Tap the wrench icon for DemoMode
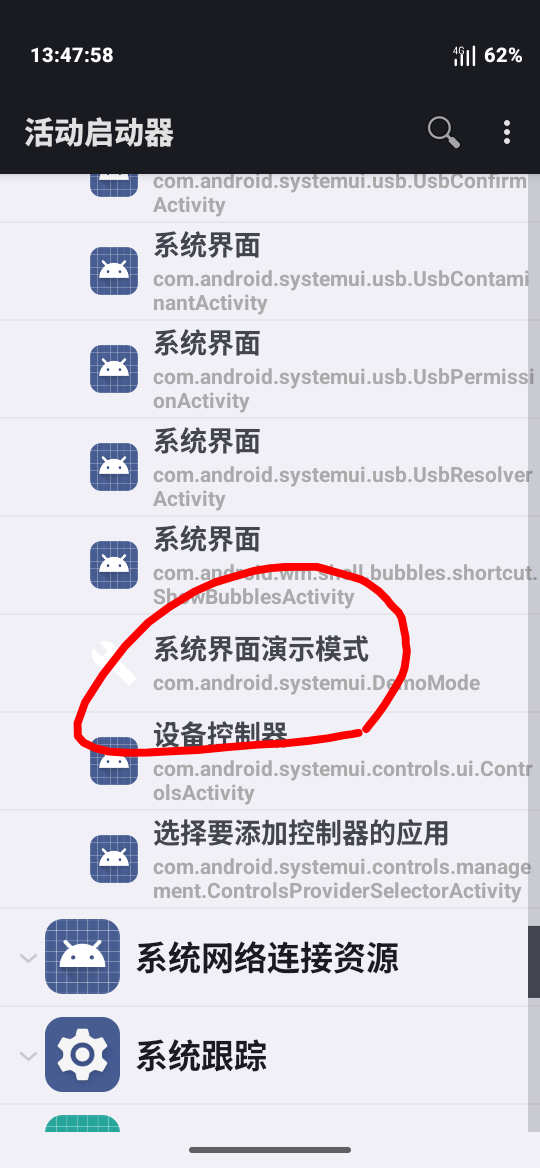The width and height of the screenshot is (540, 1168). (x=114, y=663)
